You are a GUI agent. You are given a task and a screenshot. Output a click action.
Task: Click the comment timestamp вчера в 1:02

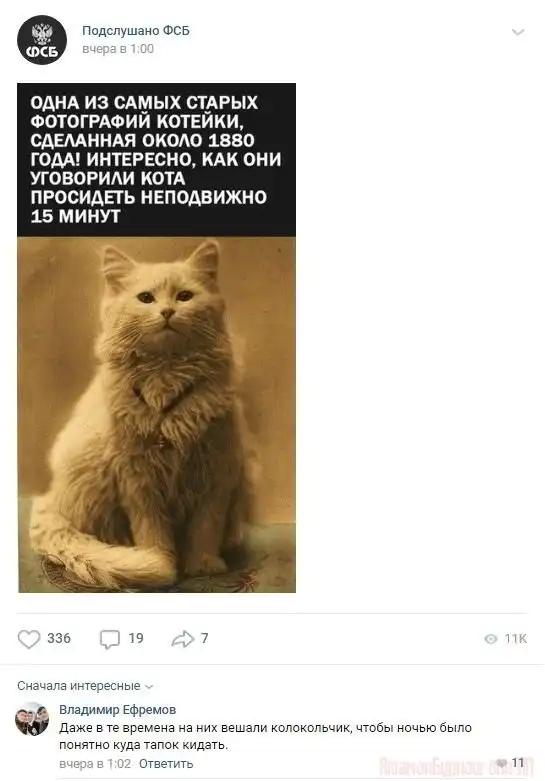click(95, 764)
